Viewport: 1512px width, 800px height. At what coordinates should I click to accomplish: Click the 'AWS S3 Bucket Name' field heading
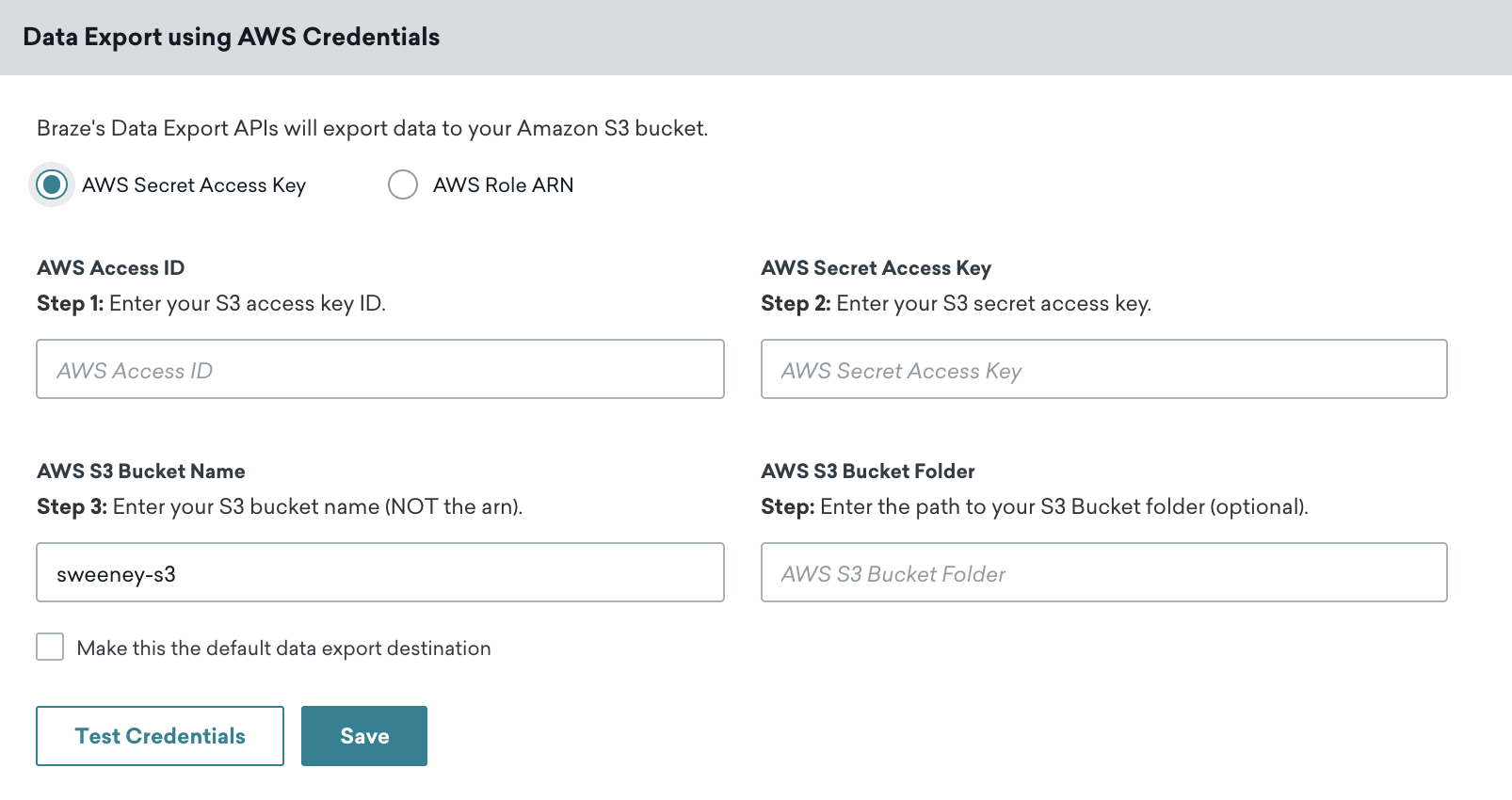(x=140, y=472)
